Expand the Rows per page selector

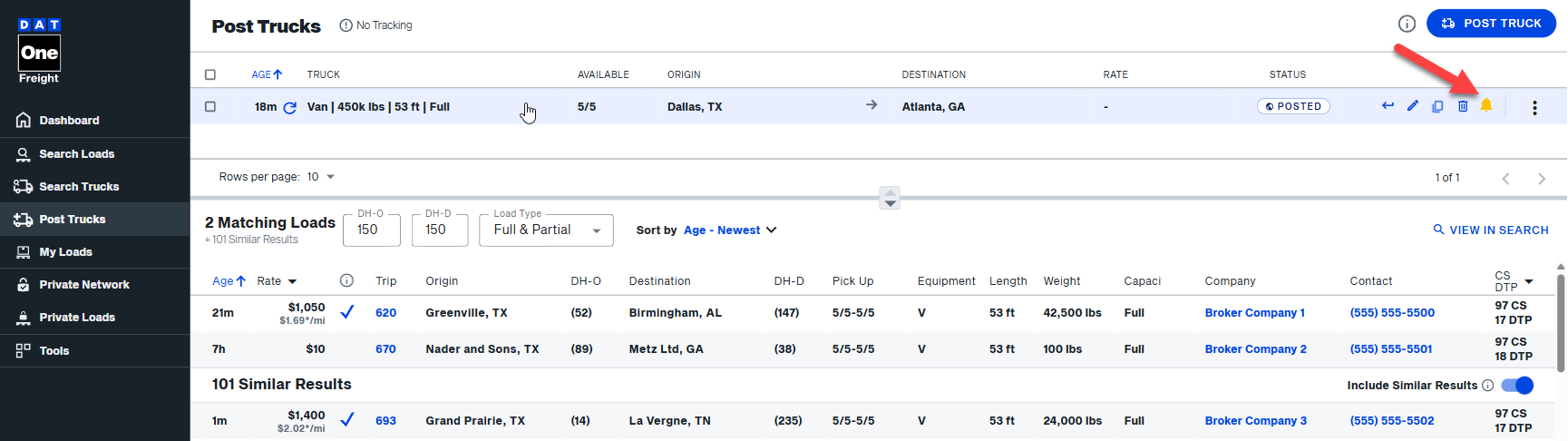point(321,177)
